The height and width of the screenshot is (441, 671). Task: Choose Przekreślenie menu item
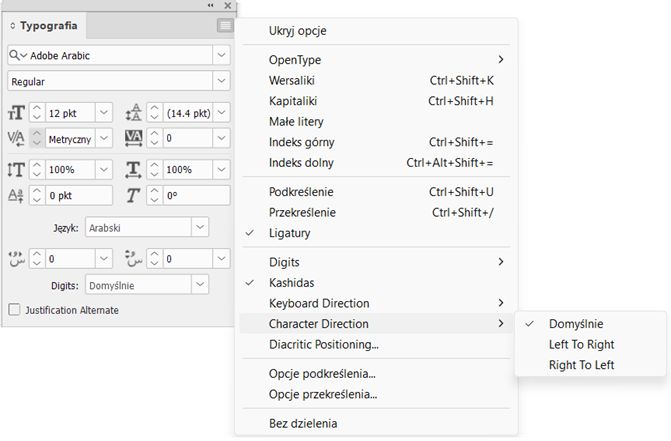coord(377,213)
